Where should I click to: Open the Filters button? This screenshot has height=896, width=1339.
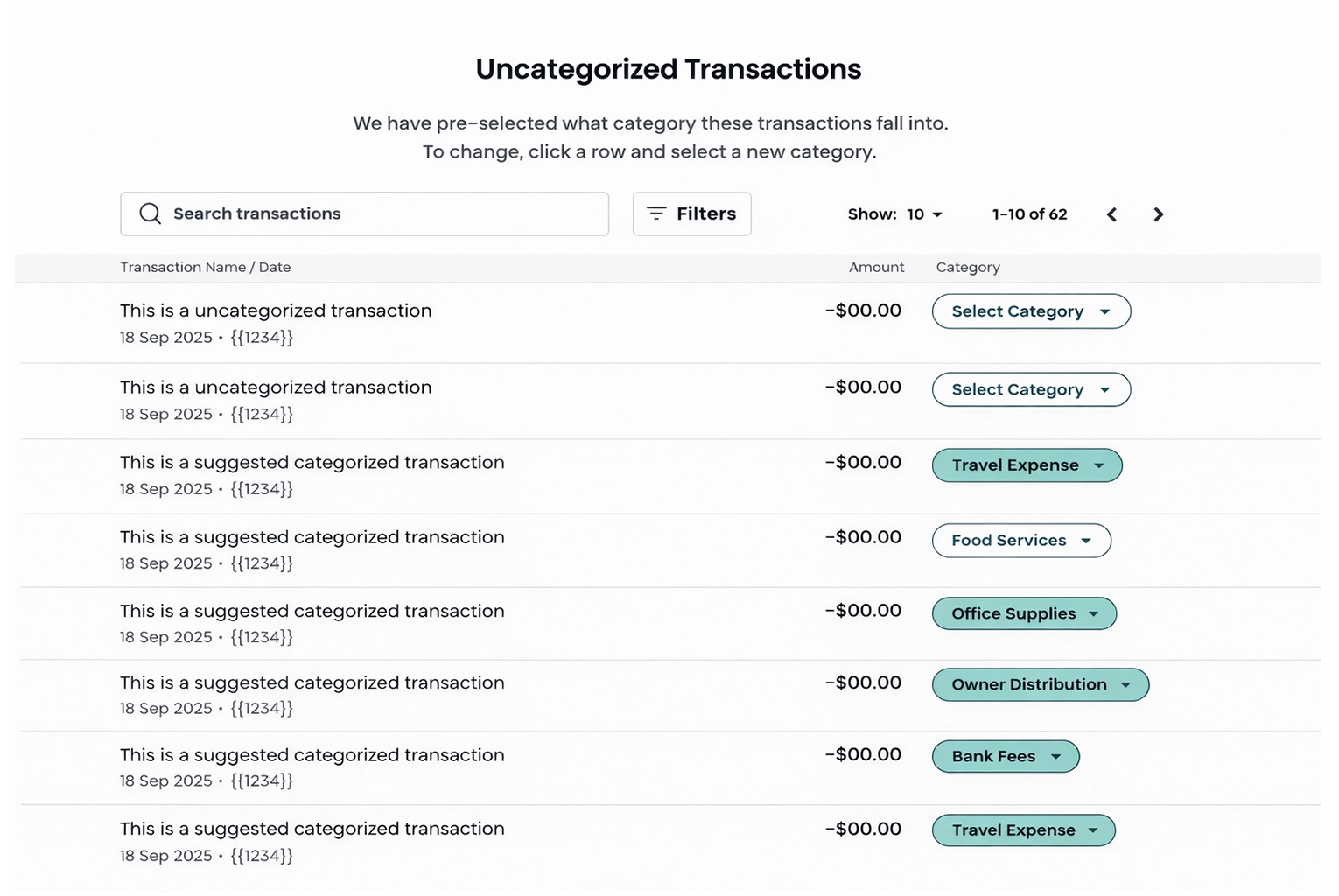coord(691,213)
